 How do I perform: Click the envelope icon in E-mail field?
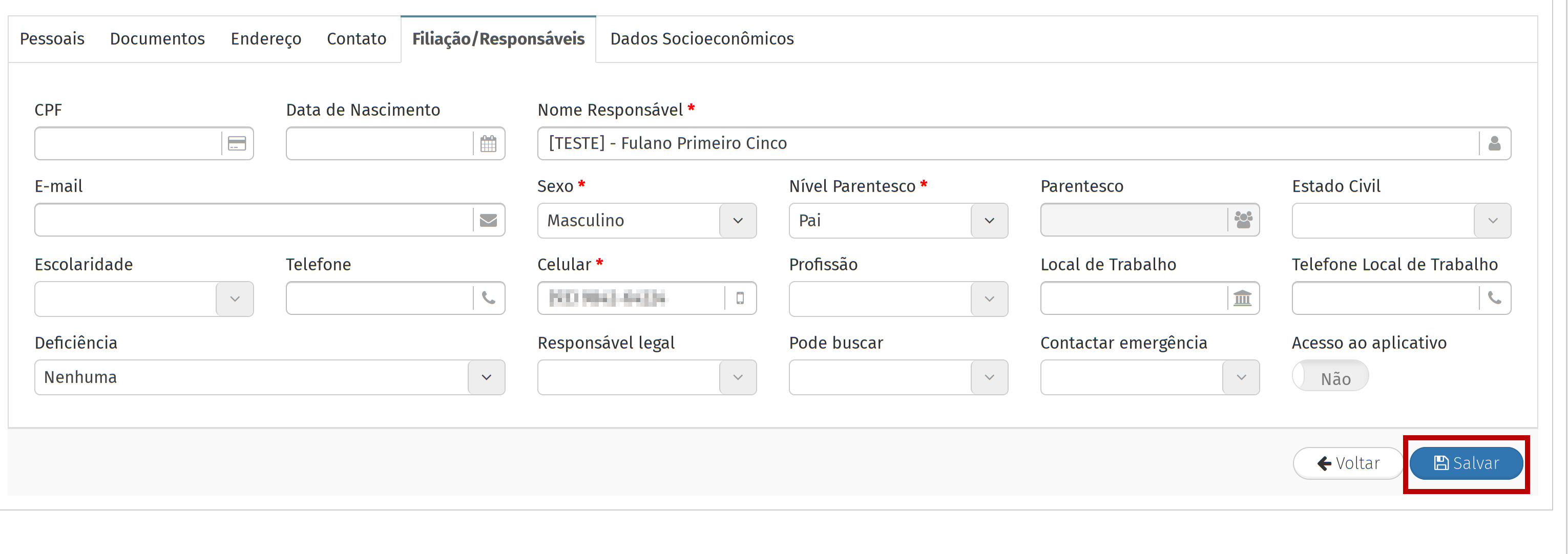tap(488, 220)
